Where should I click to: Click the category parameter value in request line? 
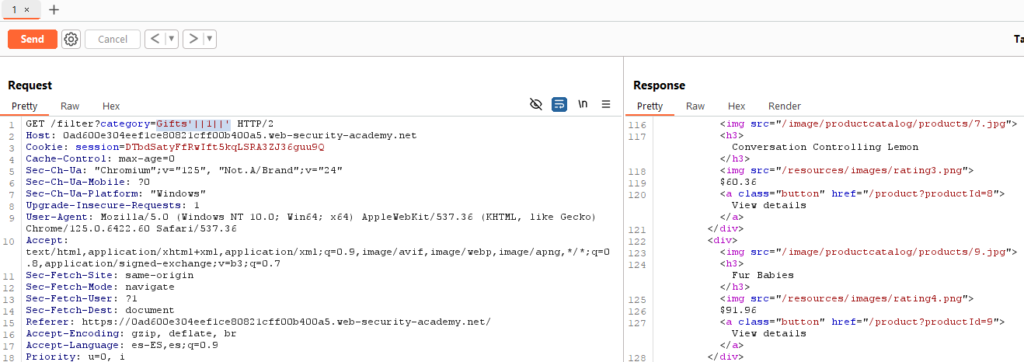[193, 123]
